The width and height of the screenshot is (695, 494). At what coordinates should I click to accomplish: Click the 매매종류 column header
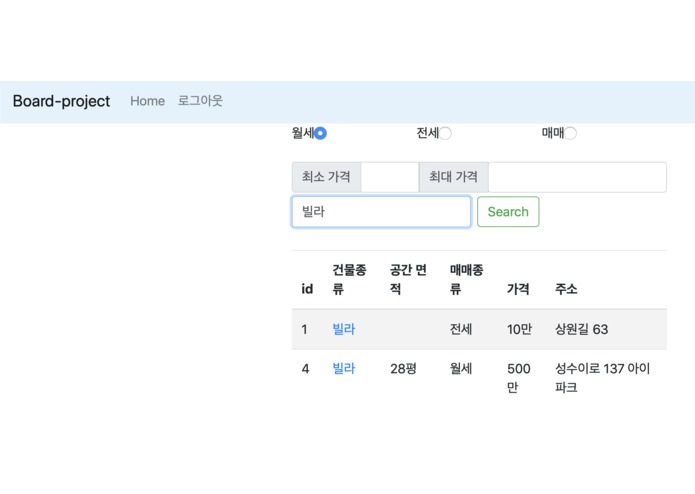[x=466, y=279]
